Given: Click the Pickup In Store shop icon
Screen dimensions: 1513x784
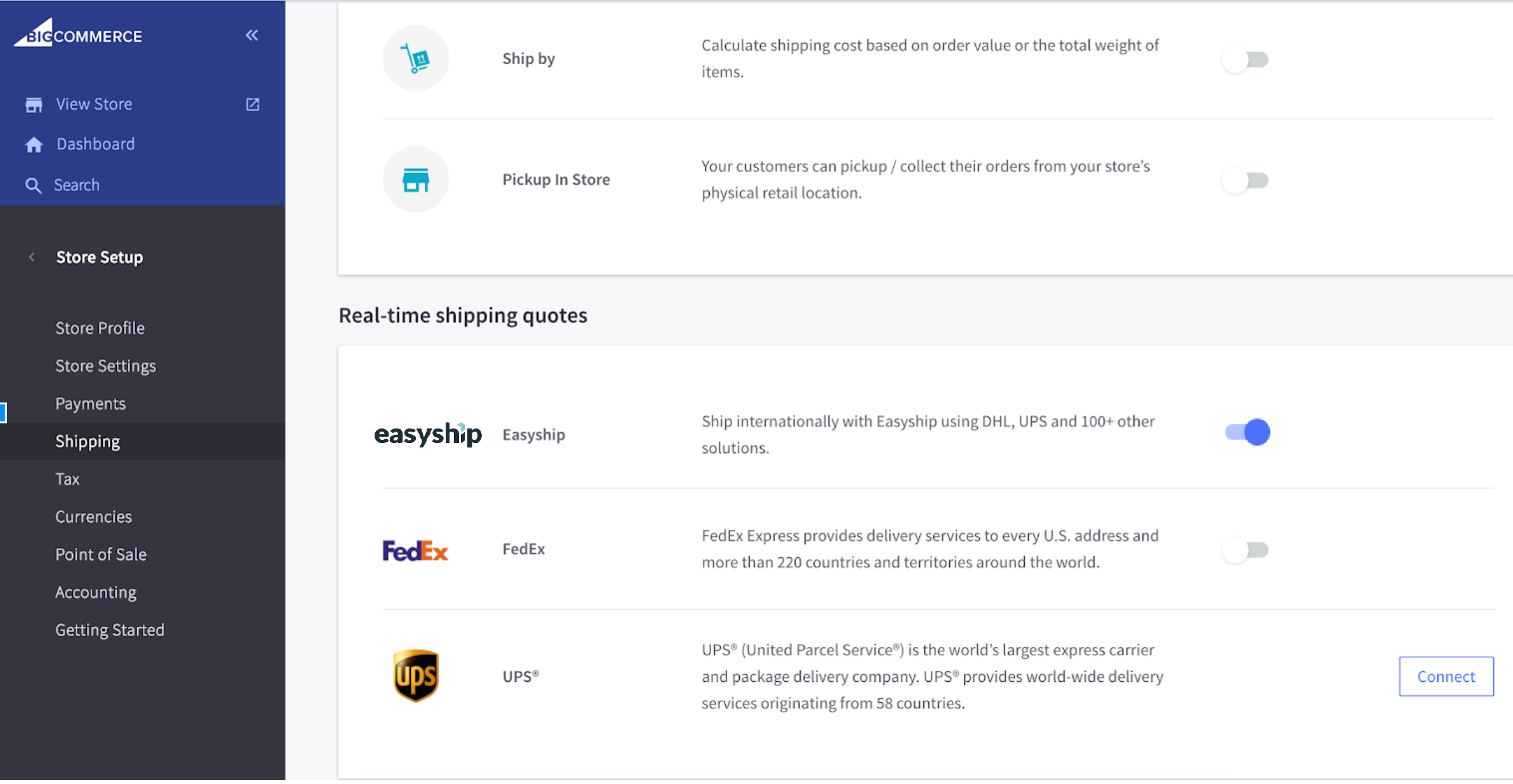Looking at the screenshot, I should point(416,180).
